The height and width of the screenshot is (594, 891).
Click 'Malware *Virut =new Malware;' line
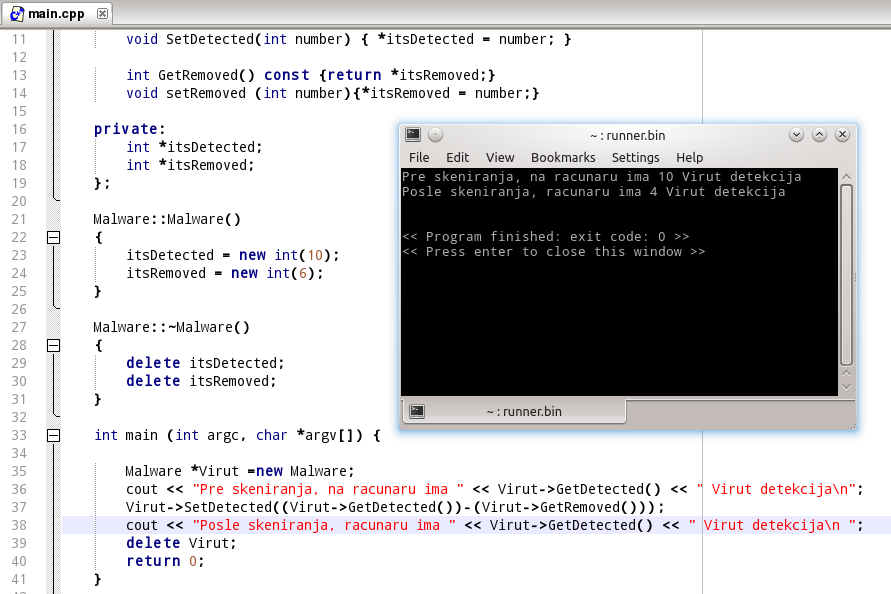click(x=240, y=471)
